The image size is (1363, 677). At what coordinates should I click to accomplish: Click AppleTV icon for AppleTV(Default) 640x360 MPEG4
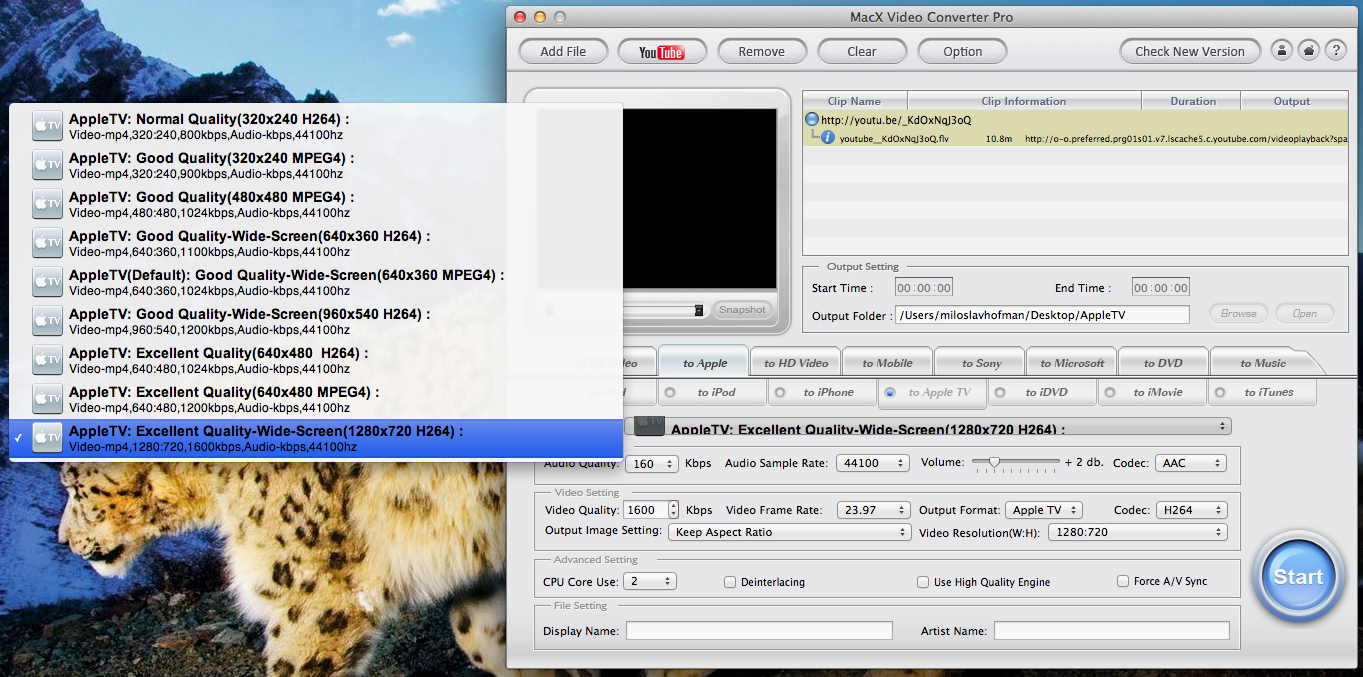point(47,281)
